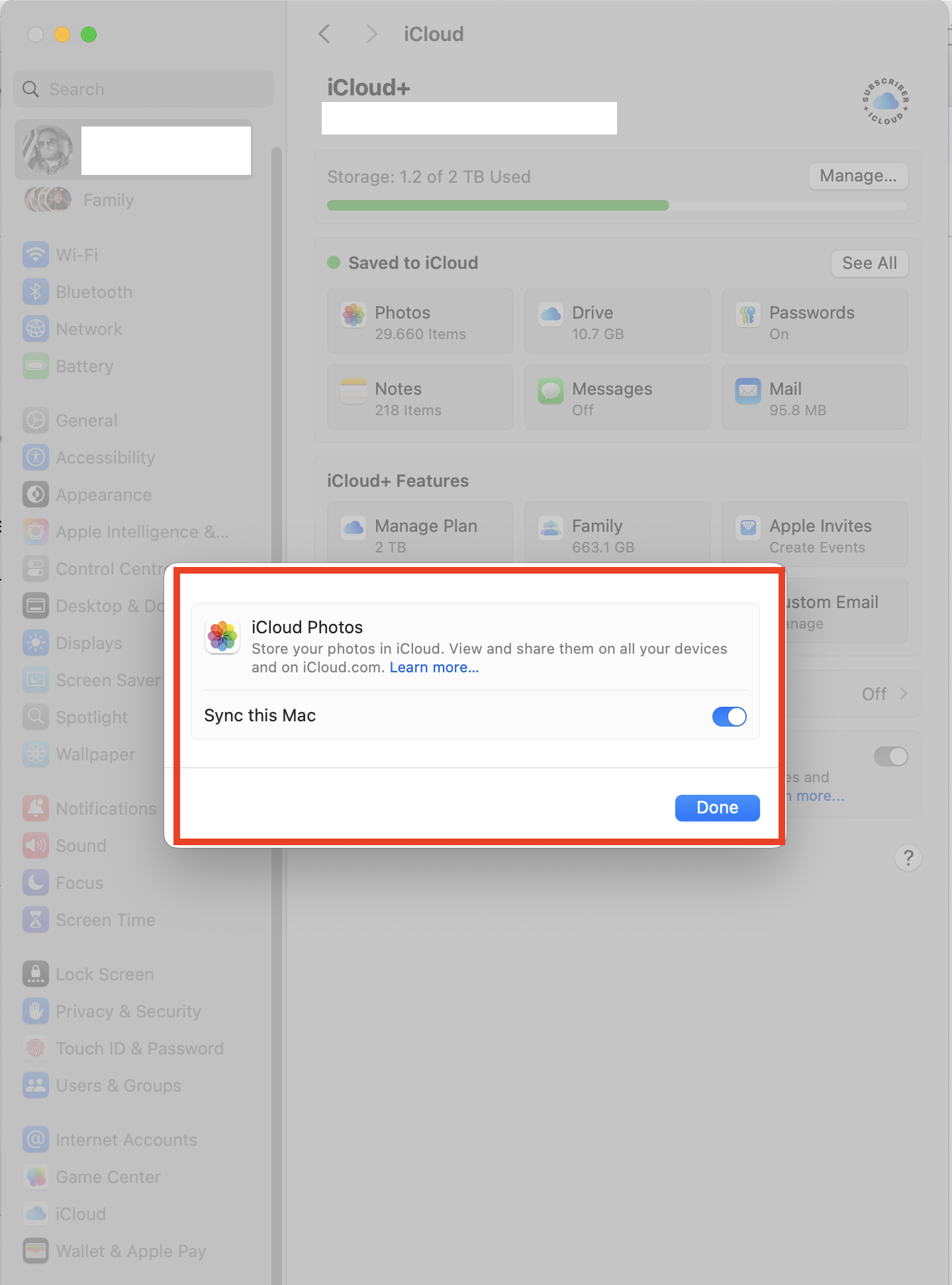Open Bluetooth settings icon
Image resolution: width=952 pixels, height=1285 pixels.
36,292
